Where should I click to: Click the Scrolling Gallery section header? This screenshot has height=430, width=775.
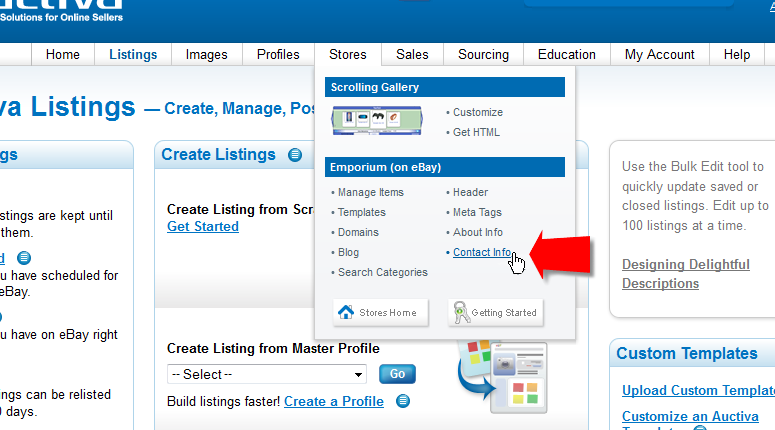[445, 87]
